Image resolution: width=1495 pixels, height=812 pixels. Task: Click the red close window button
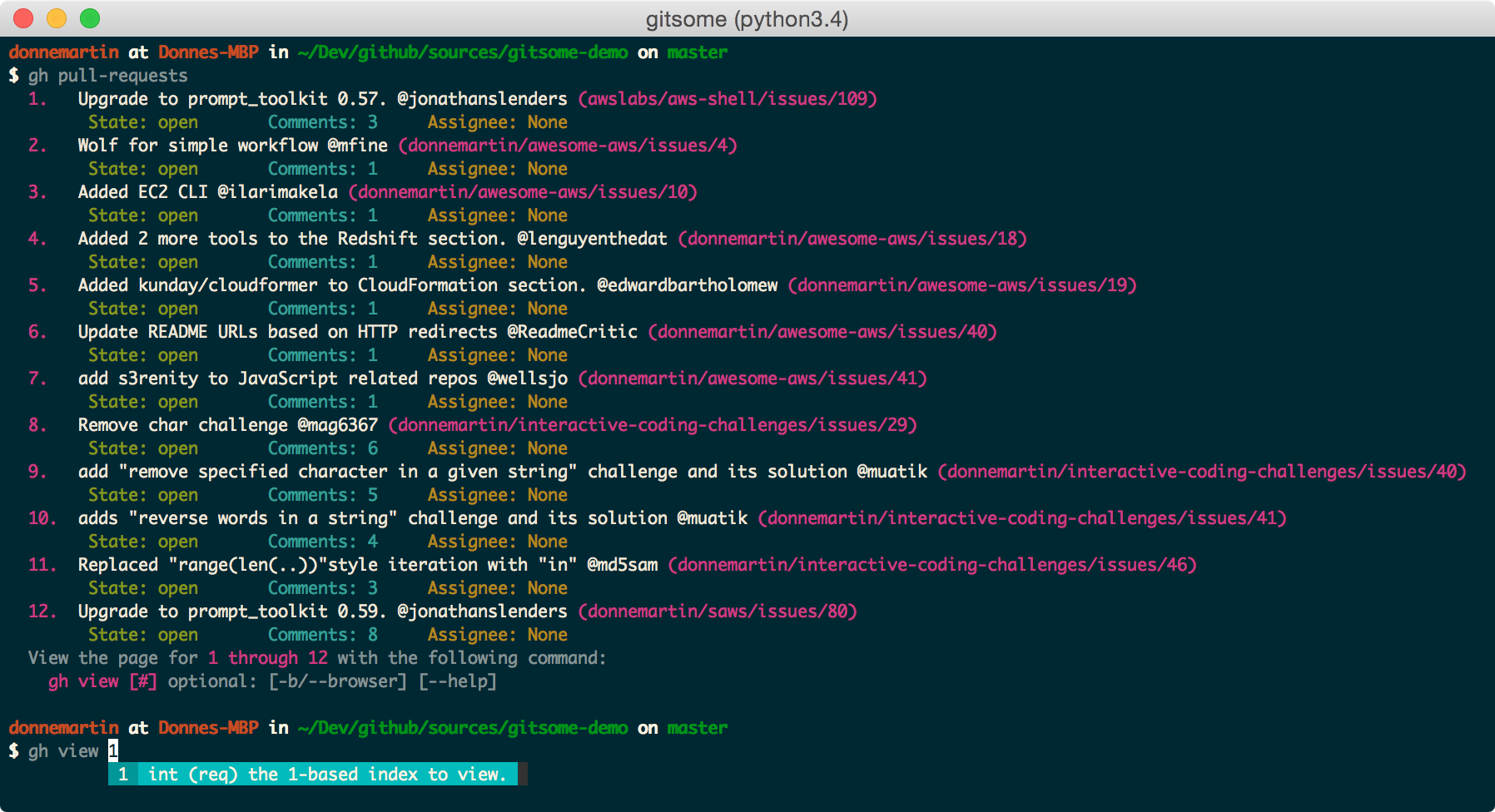23,17
